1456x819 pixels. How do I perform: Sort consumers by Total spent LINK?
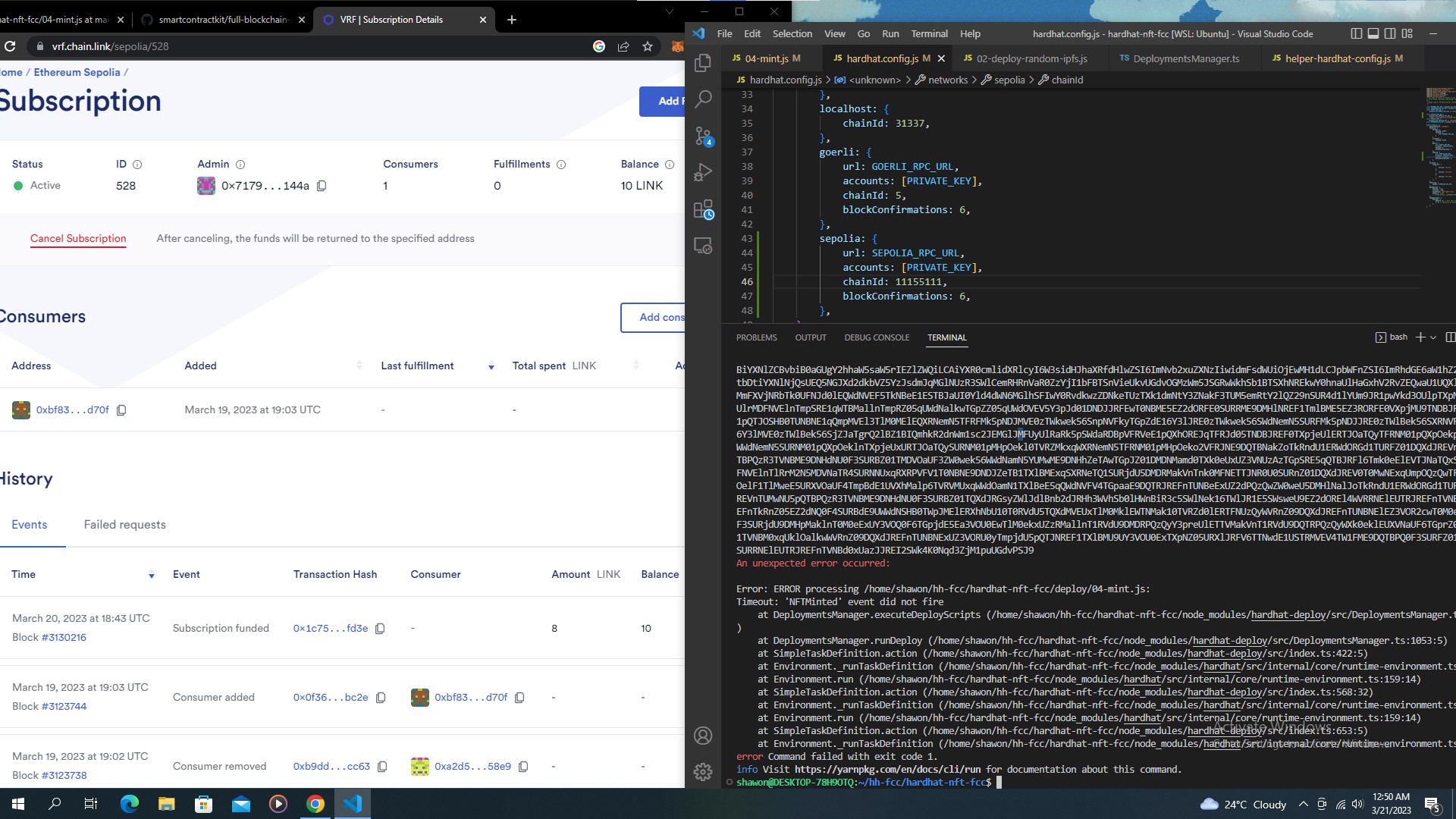point(635,366)
